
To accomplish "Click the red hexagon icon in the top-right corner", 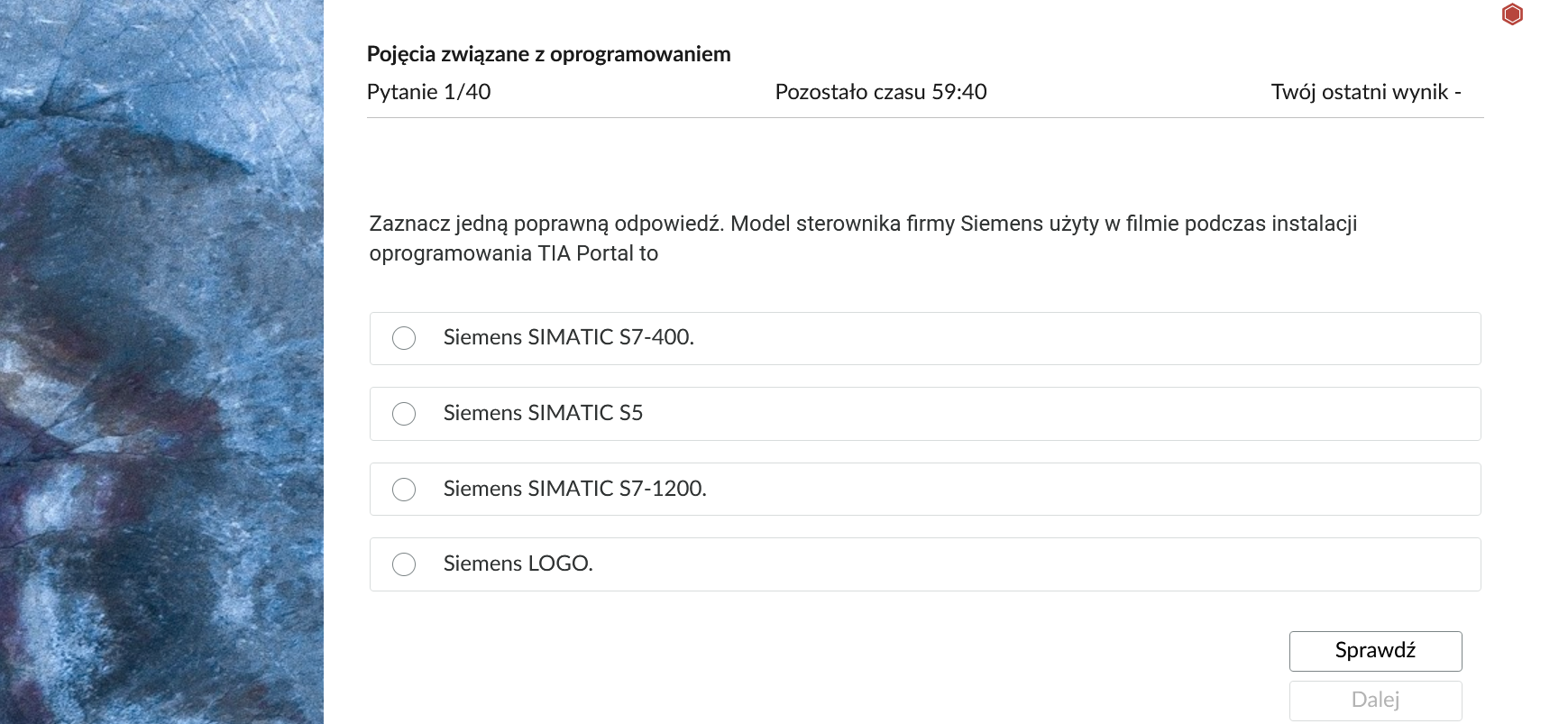I will coord(1512,14).
